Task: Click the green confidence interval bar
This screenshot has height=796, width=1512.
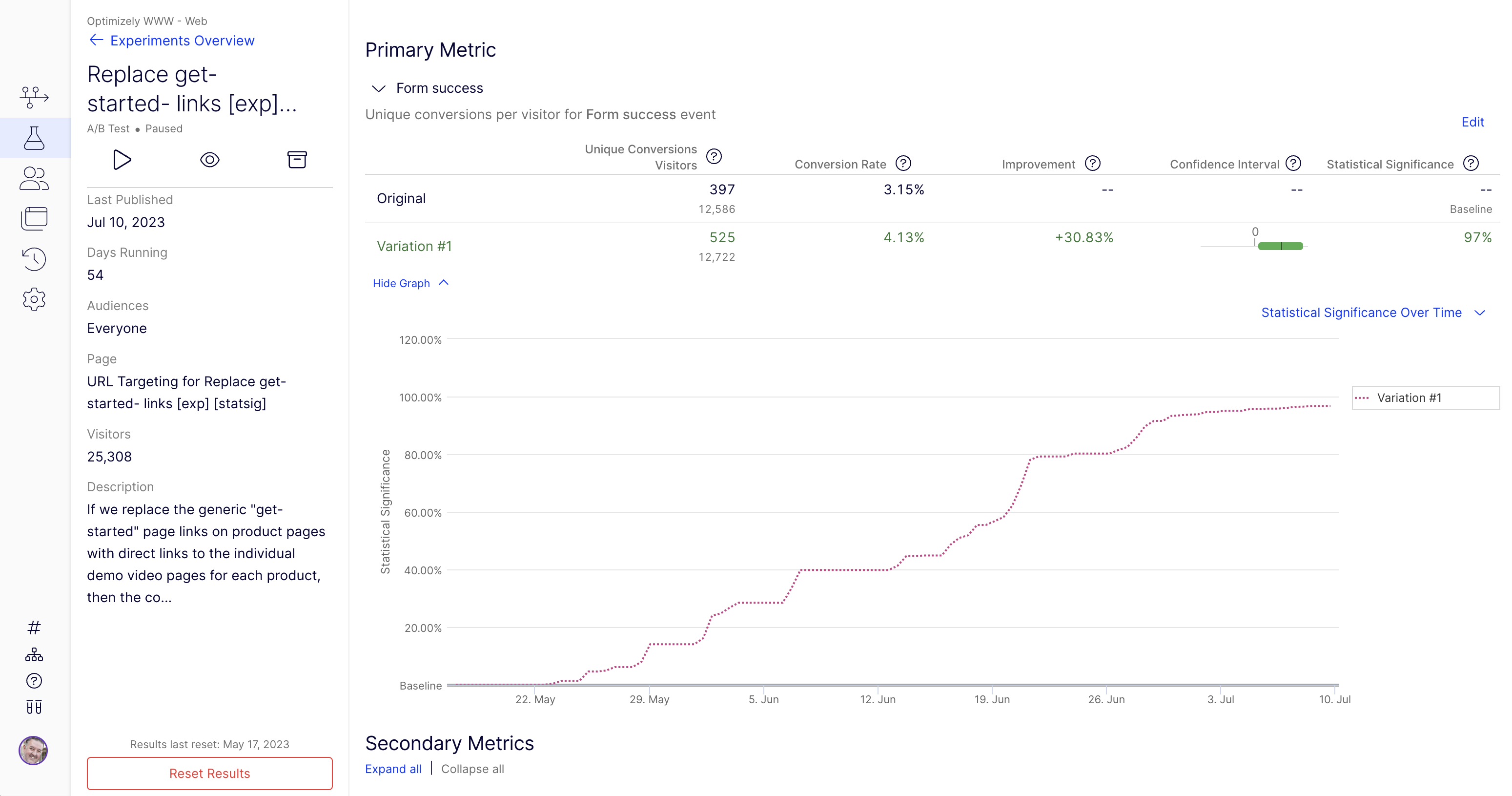Action: pos(1280,246)
